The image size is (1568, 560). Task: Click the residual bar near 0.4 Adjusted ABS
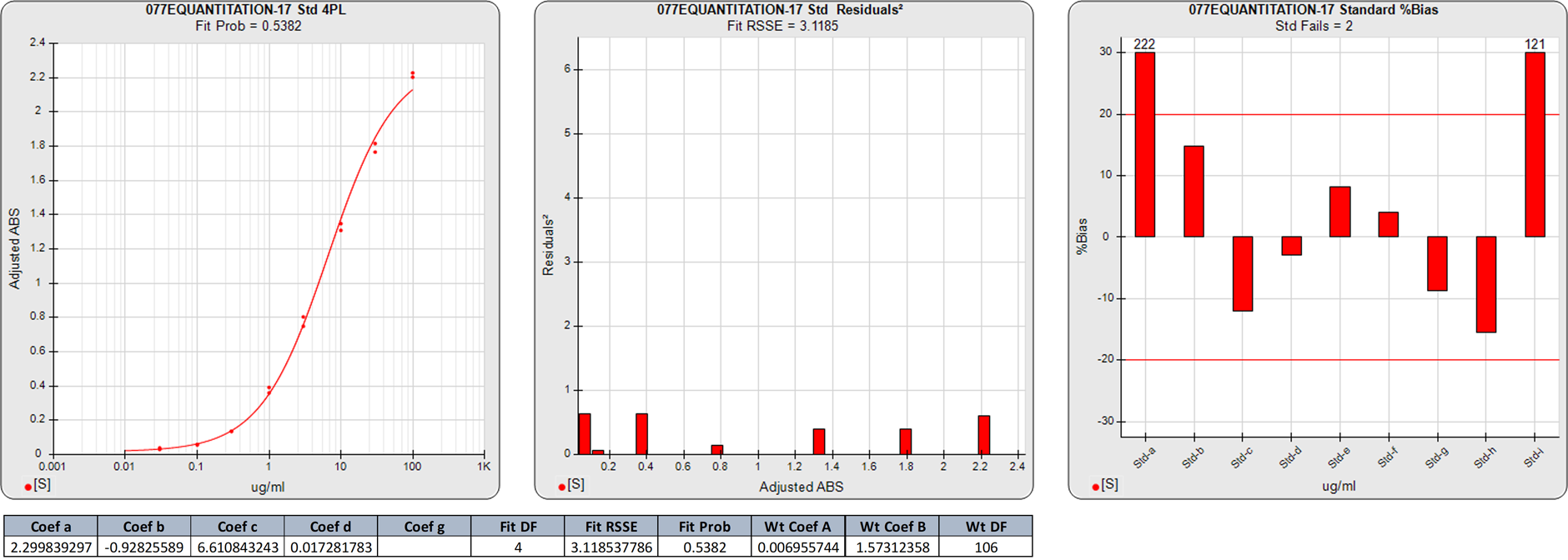tap(641, 434)
